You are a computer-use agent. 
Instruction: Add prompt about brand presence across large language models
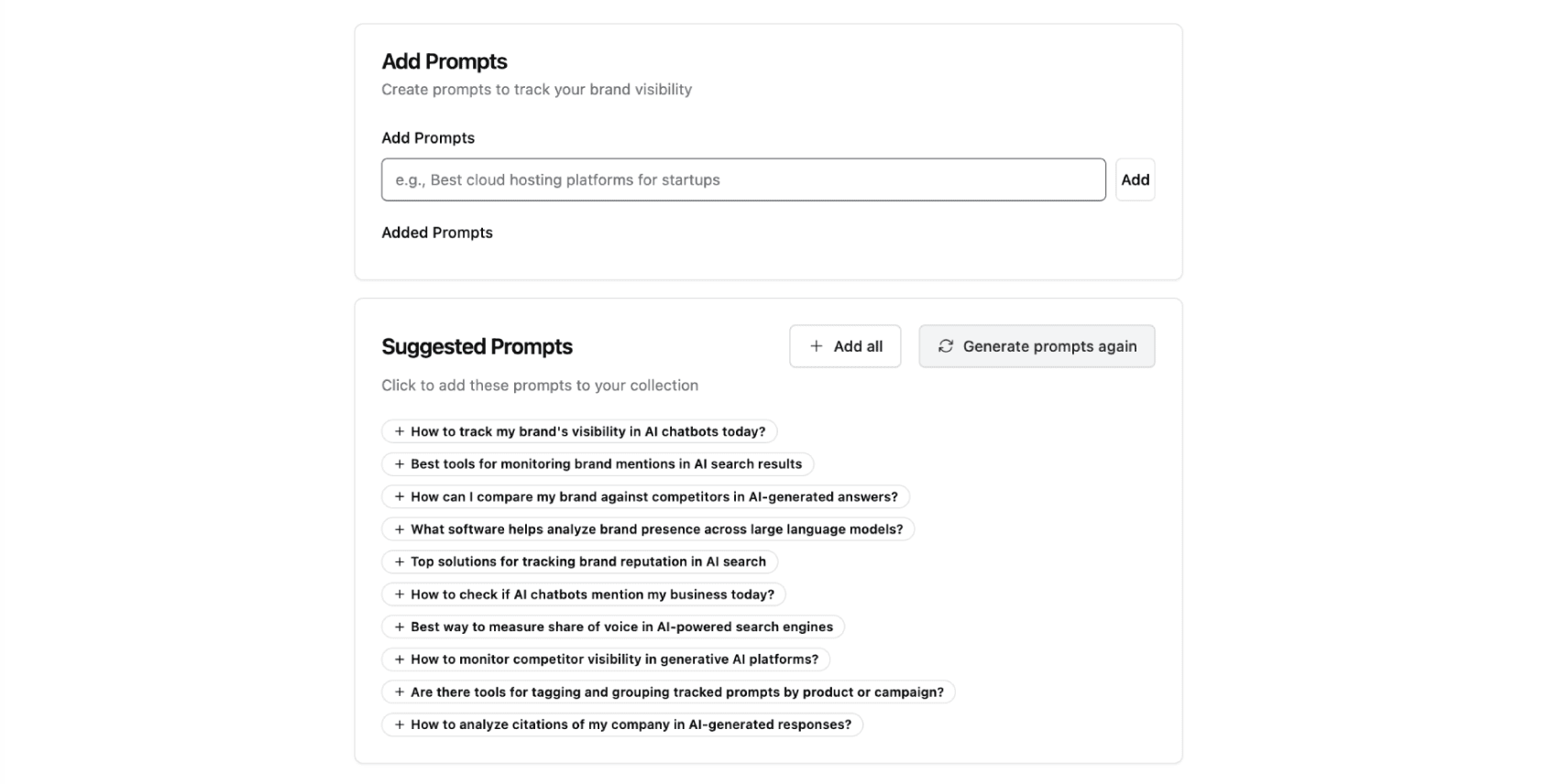coord(648,529)
